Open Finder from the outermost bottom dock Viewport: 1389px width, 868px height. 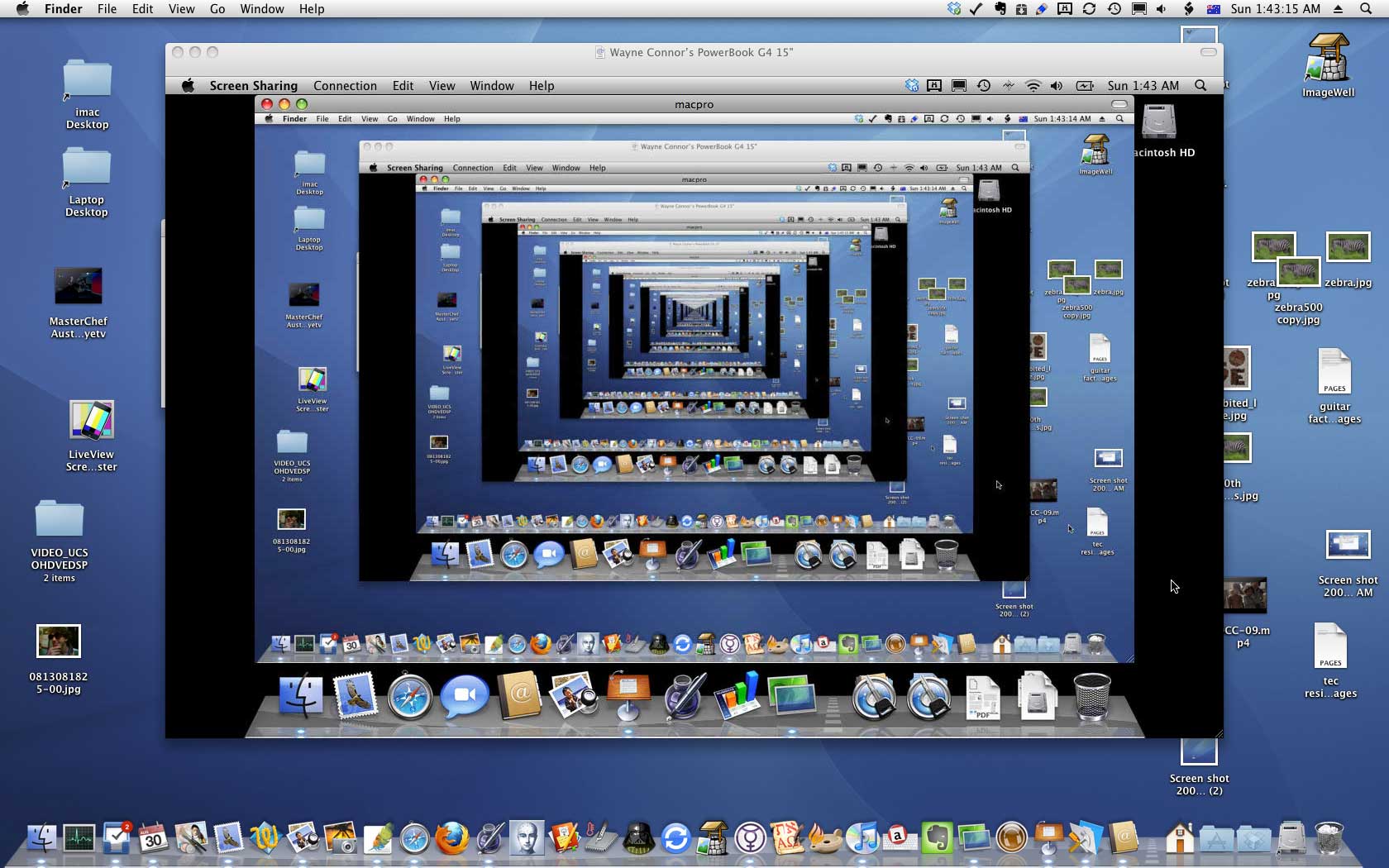click(x=41, y=837)
